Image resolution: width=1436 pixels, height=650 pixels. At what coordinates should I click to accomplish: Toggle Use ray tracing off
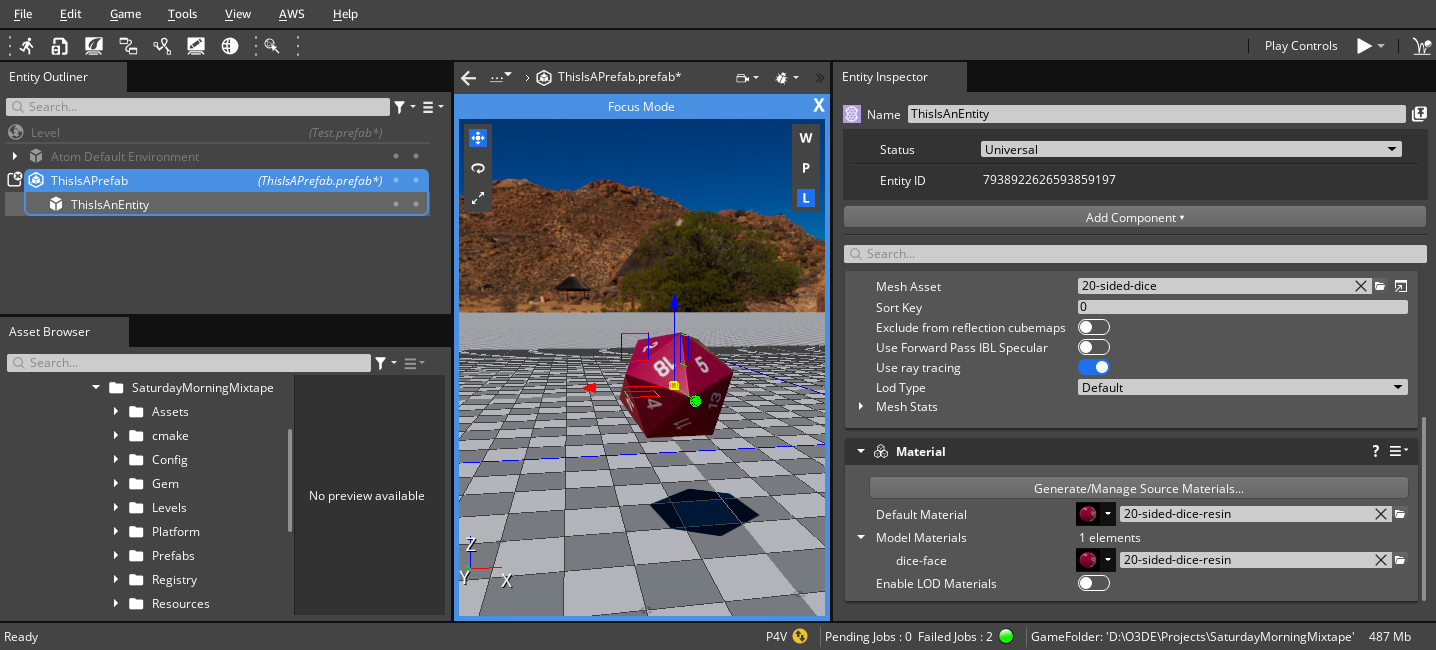1094,368
